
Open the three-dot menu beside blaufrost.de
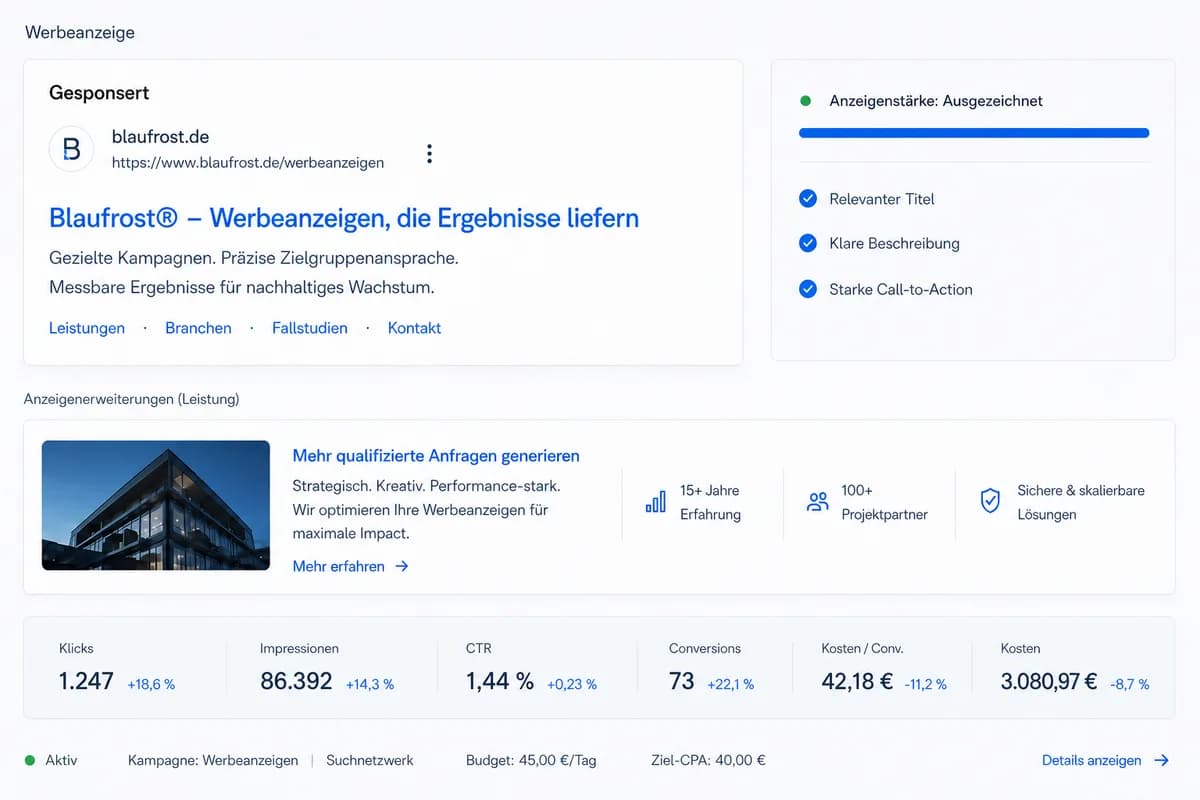[429, 153]
